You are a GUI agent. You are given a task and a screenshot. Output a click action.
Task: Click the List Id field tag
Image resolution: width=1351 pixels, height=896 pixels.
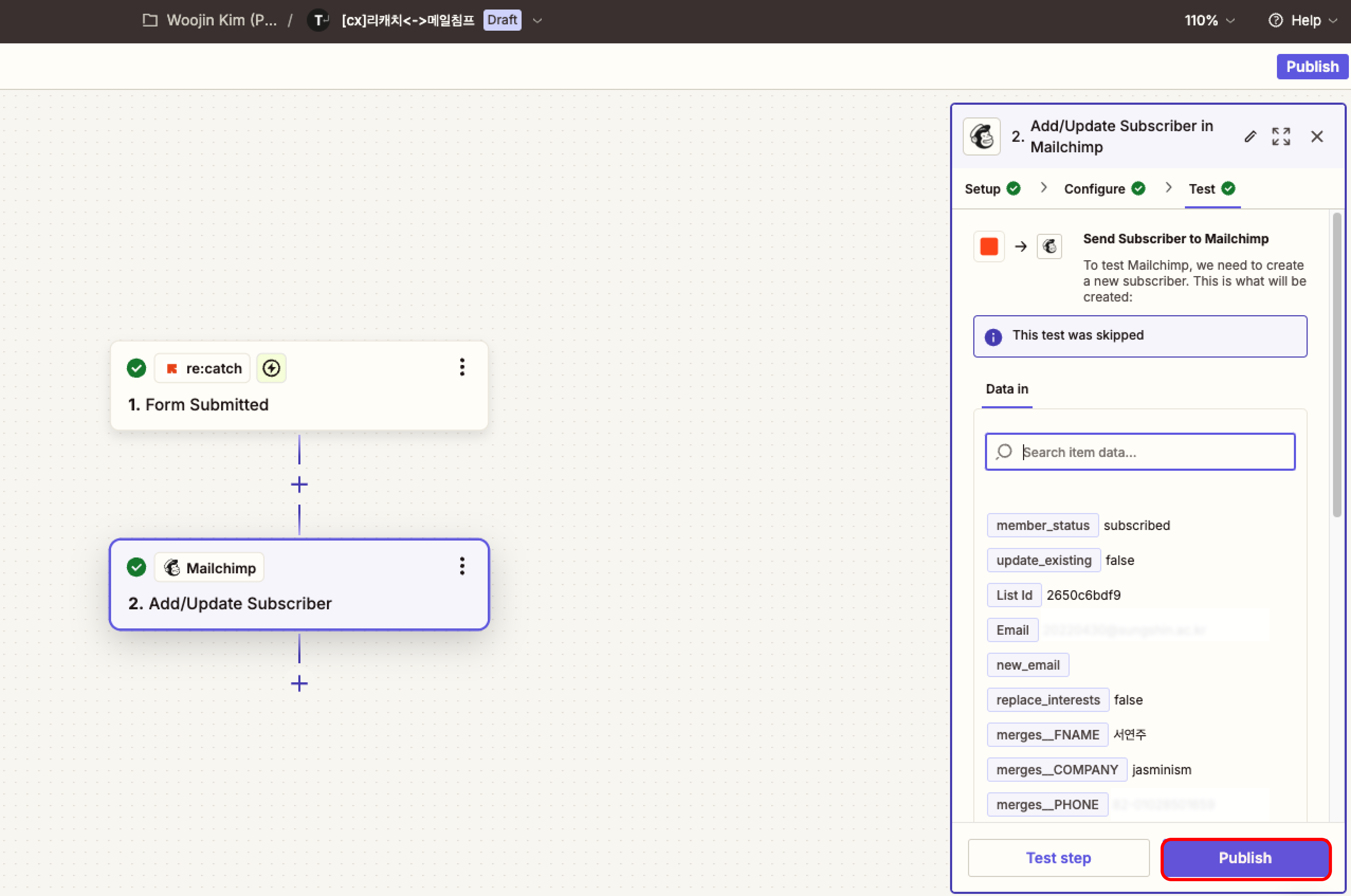click(1014, 595)
